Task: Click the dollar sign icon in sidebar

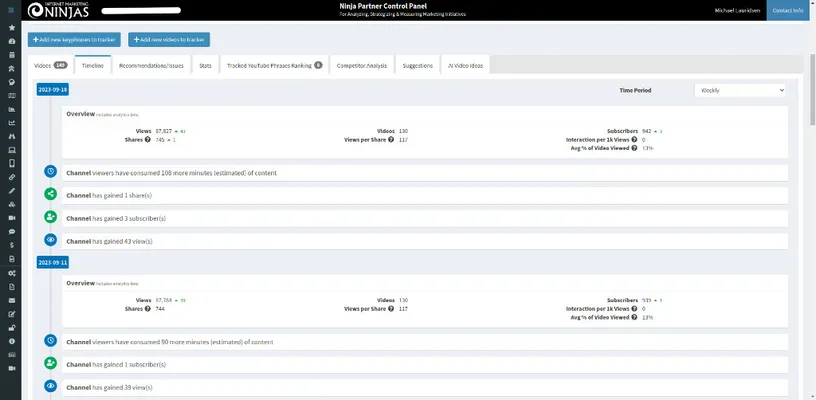Action: point(11,244)
